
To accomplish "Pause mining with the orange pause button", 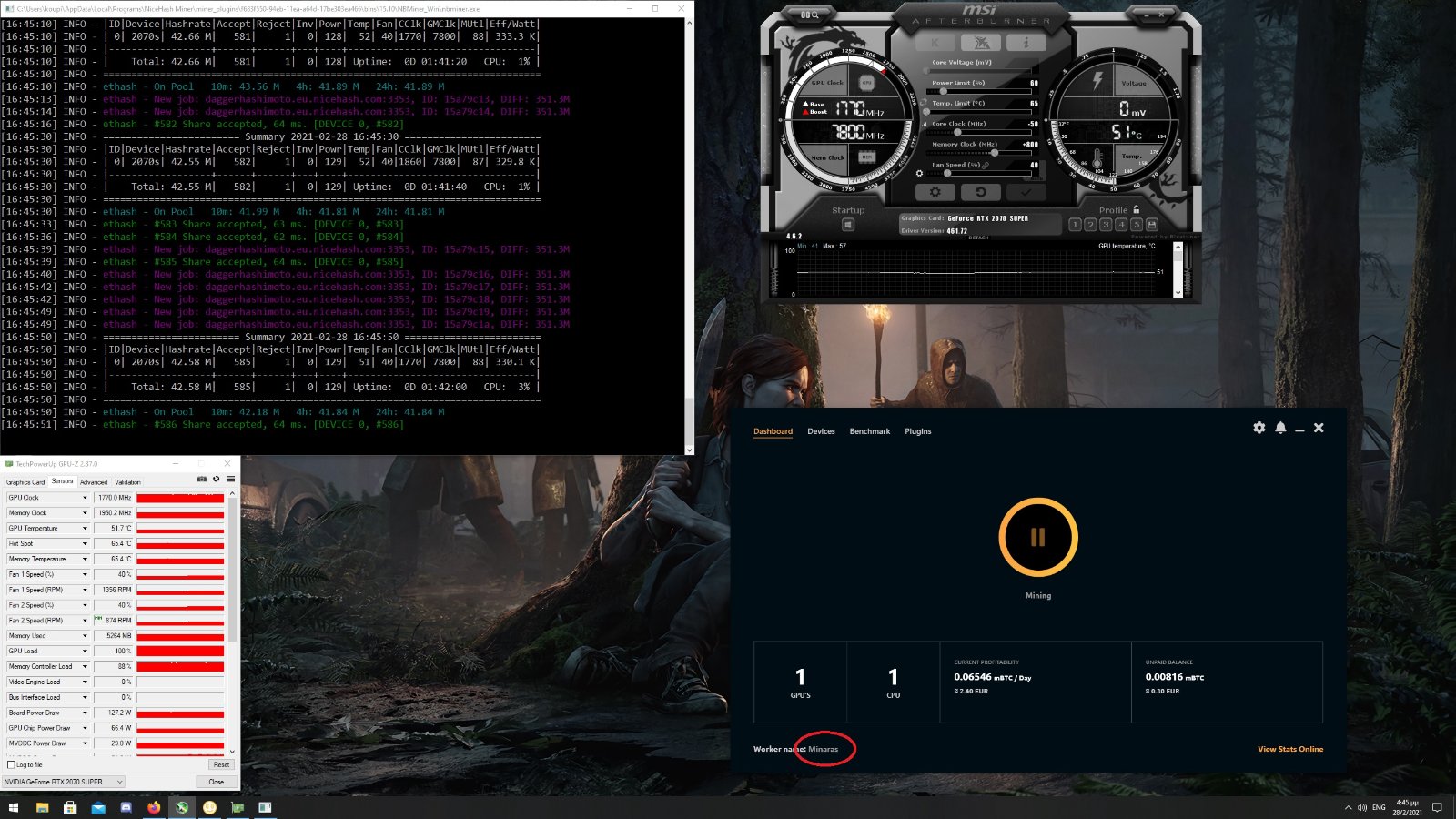I will coord(1038,537).
